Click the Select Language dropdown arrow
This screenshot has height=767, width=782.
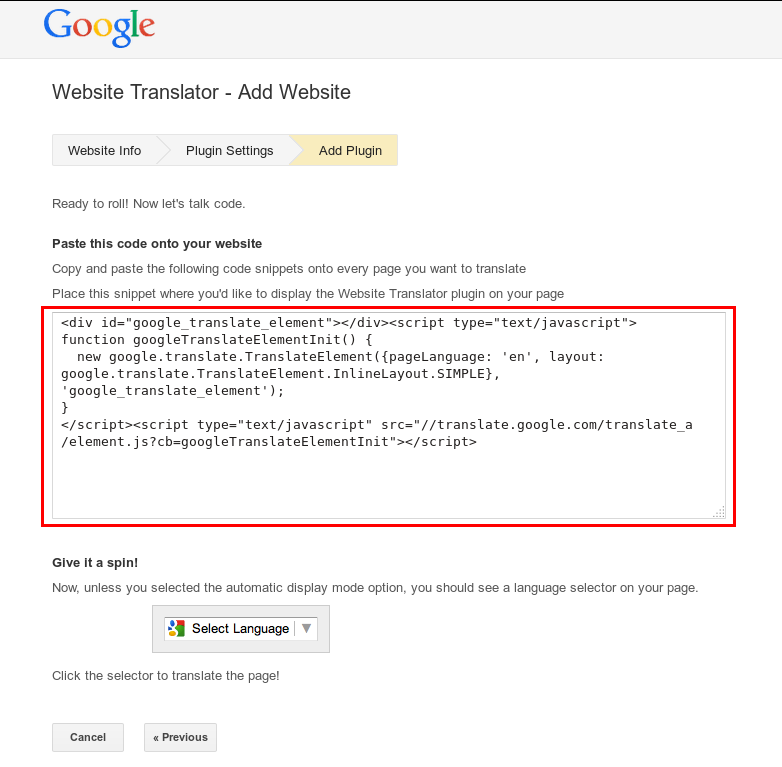306,628
